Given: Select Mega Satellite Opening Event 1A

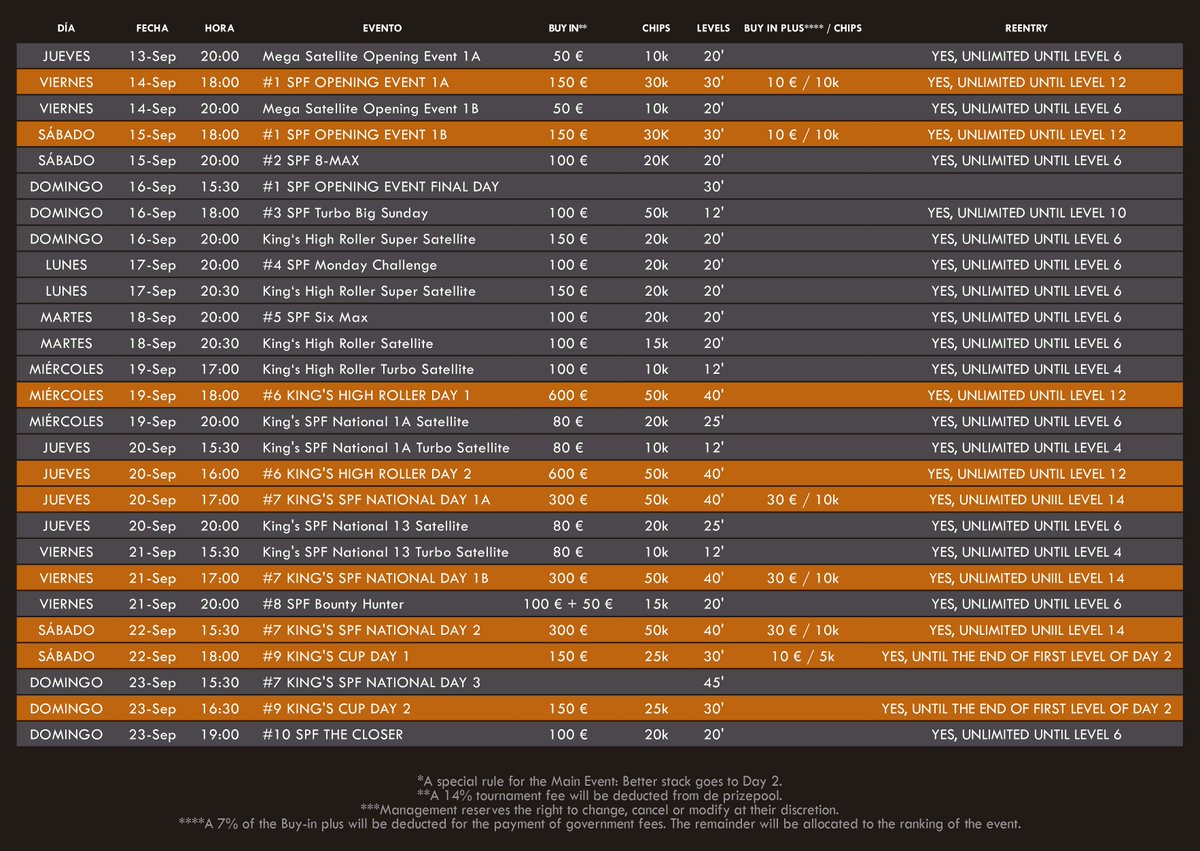Looking at the screenshot, I should [371, 56].
